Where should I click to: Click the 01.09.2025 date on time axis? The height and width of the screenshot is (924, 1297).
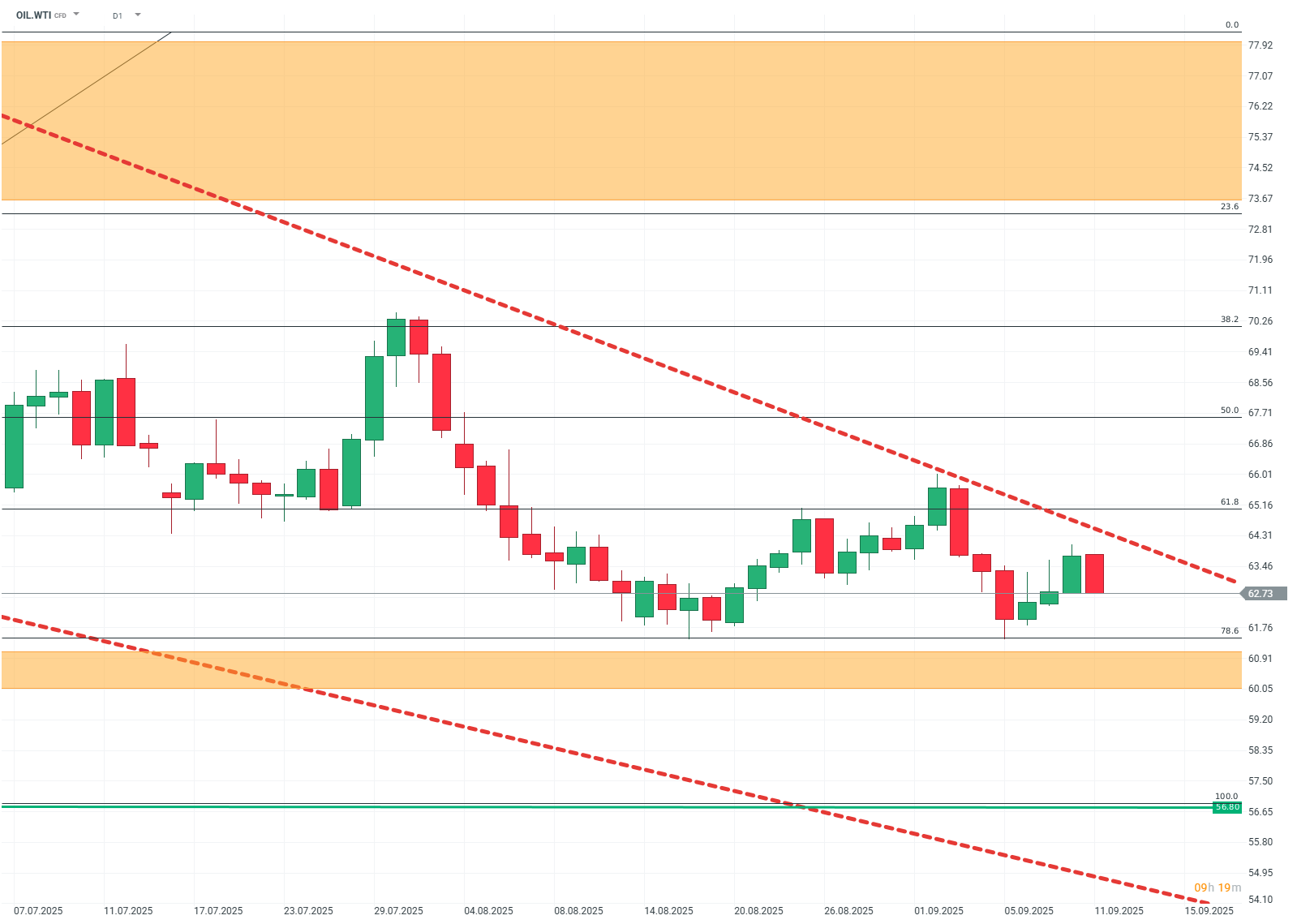click(x=938, y=910)
